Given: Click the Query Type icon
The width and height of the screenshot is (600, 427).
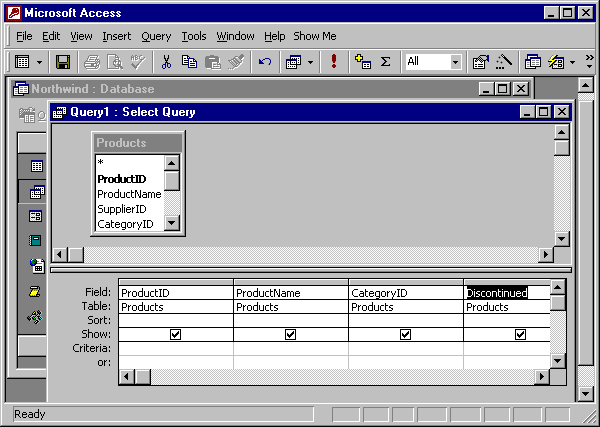Looking at the screenshot, I should point(293,62).
